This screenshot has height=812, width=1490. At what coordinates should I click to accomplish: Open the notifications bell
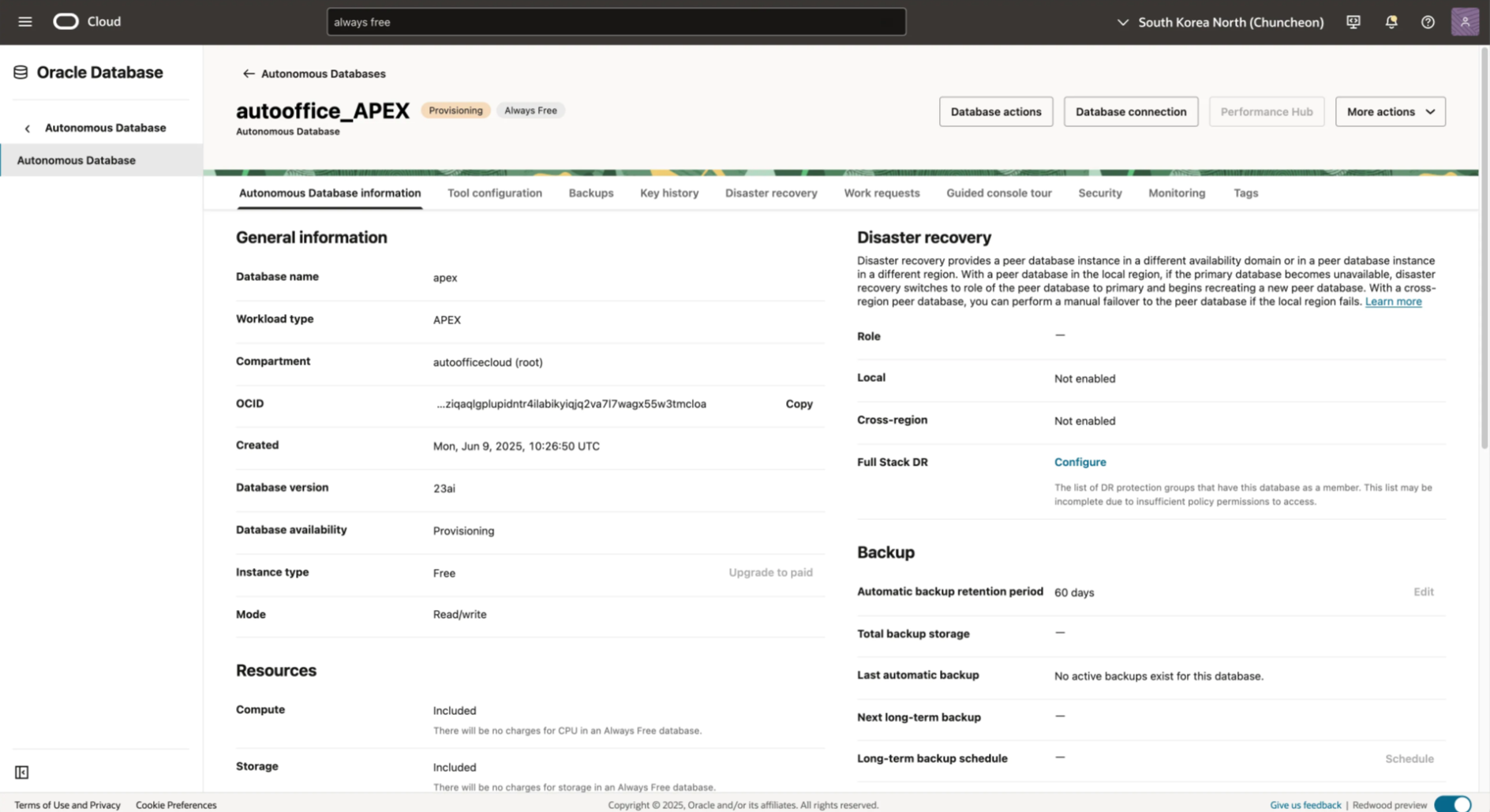click(1391, 22)
